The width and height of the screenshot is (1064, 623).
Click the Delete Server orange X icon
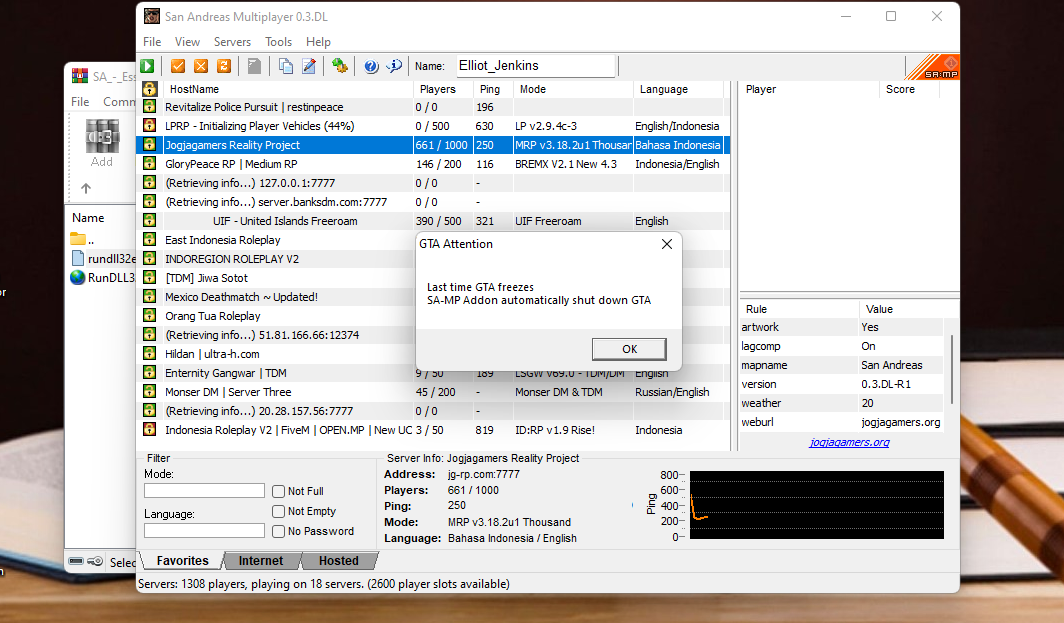click(201, 66)
